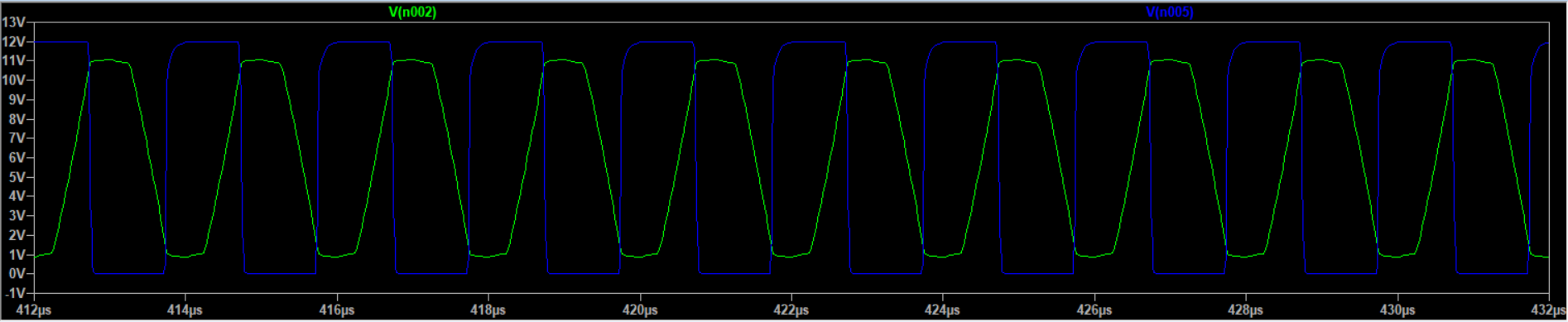1568x322 pixels.
Task: Click the 5V y-axis label
Action: coord(17,177)
